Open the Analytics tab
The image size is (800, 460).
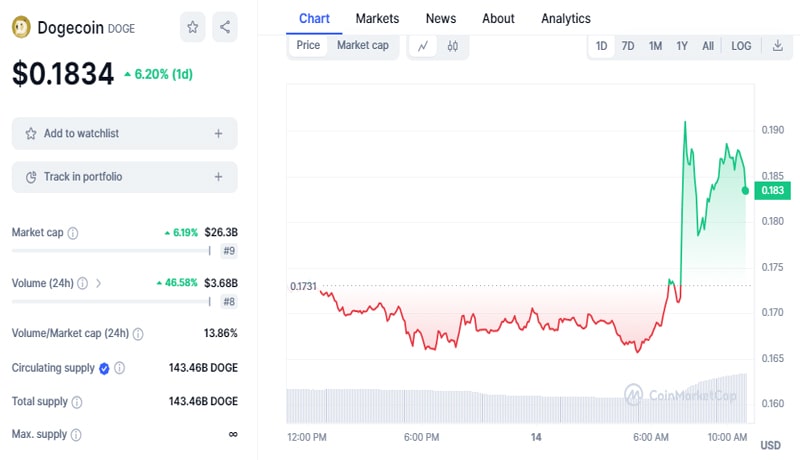point(566,19)
